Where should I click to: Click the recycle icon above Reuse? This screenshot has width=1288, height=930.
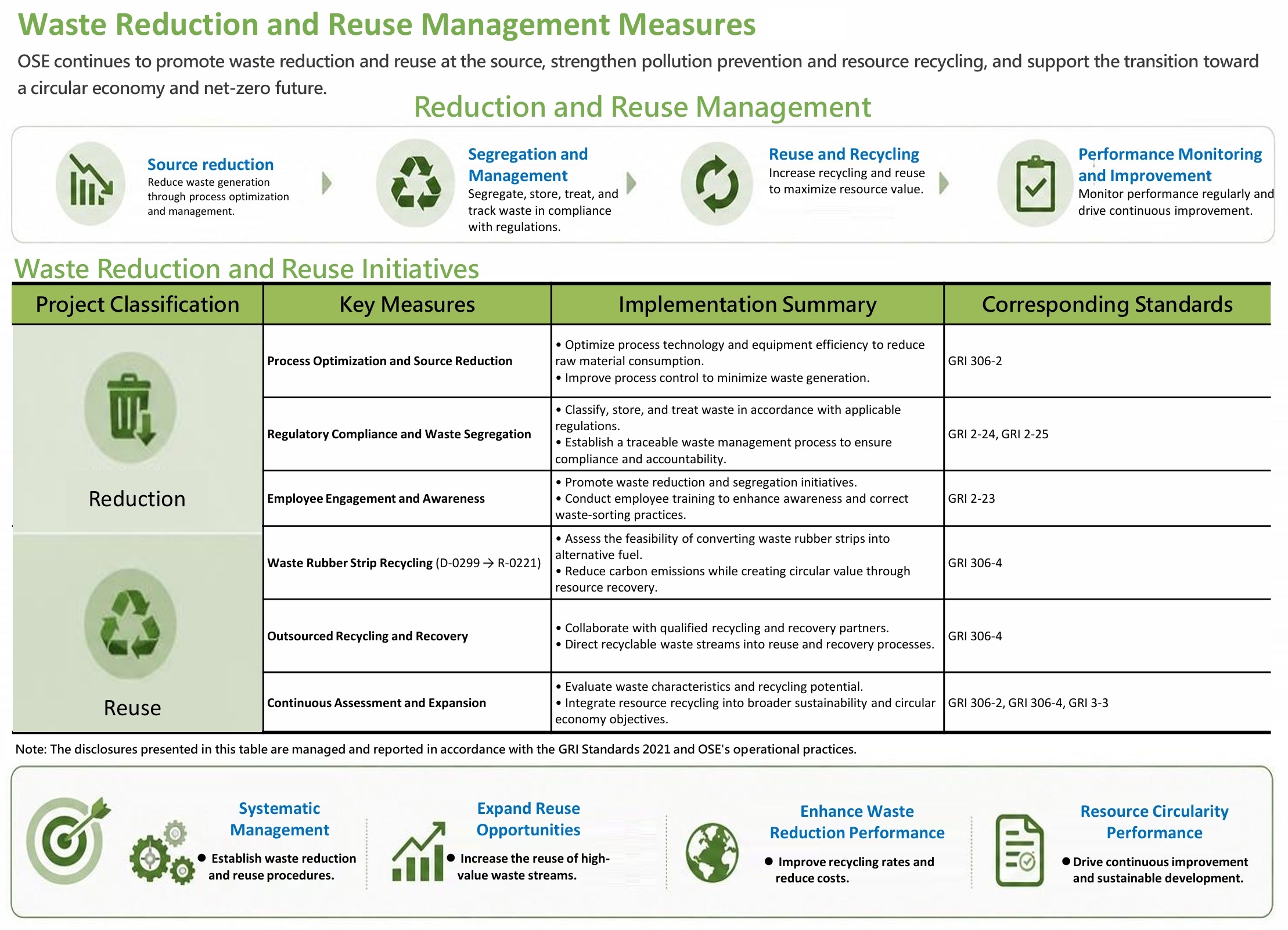[x=130, y=624]
